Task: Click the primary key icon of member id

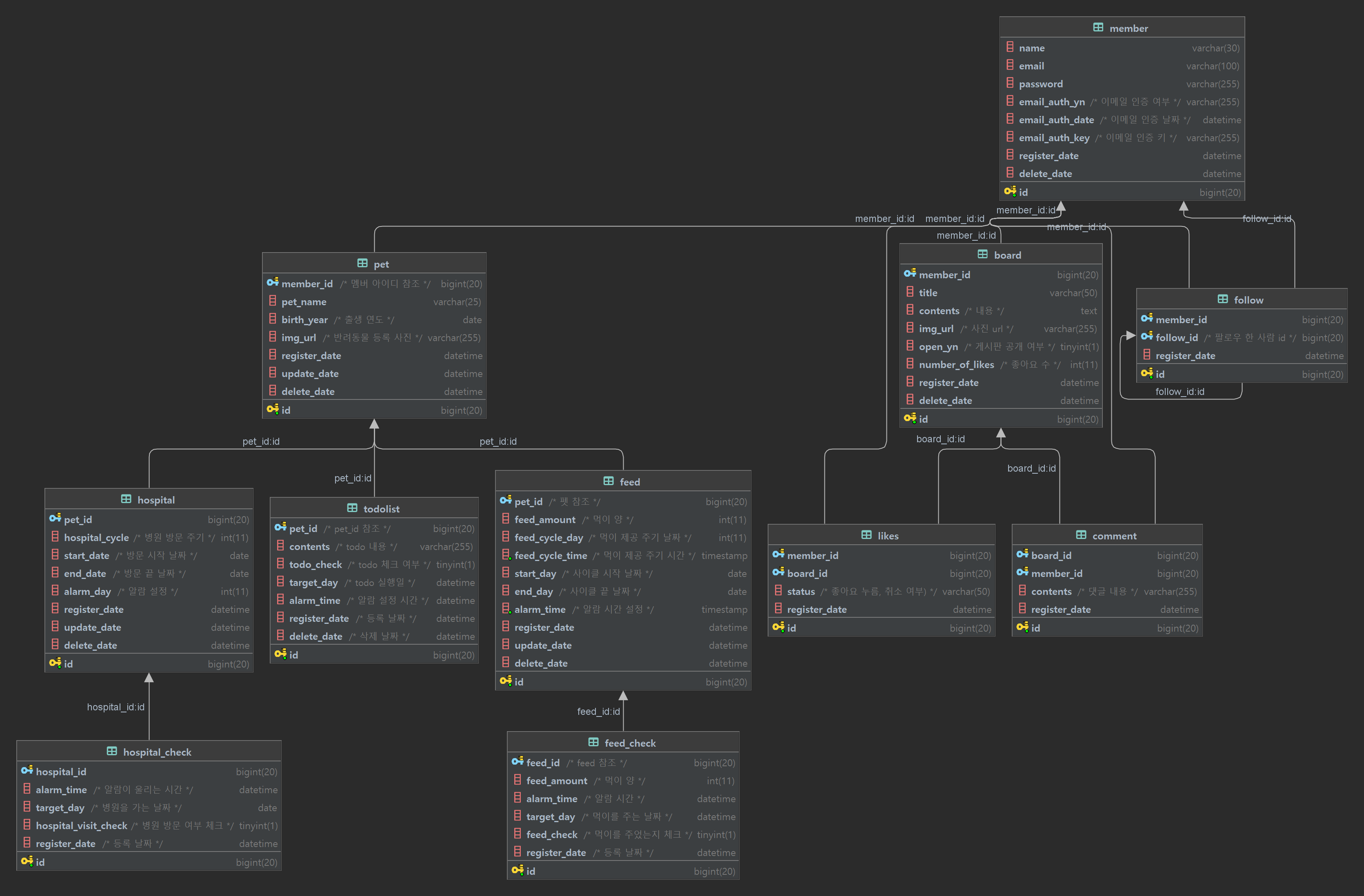Action: click(x=1010, y=191)
